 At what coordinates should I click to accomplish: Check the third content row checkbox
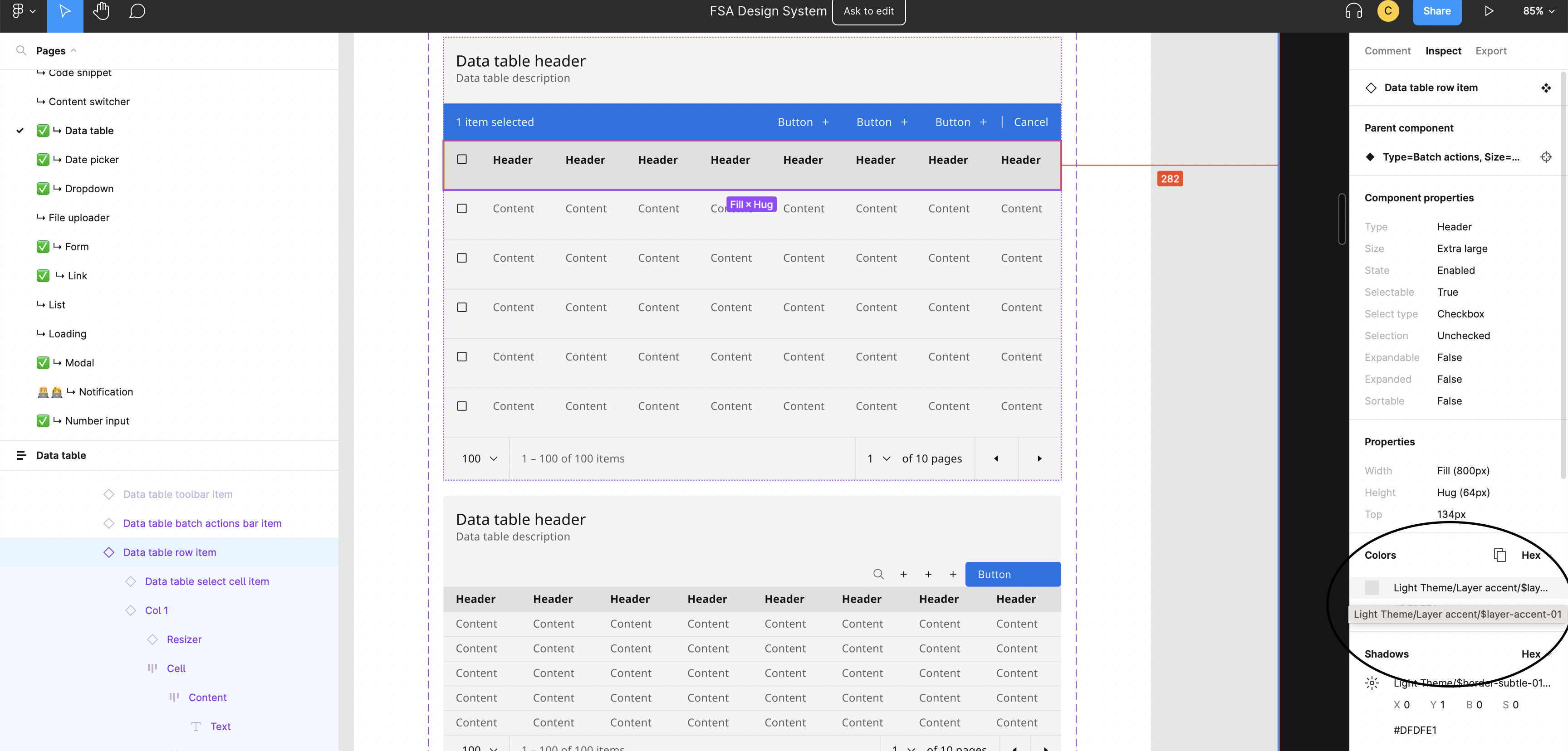coord(462,307)
